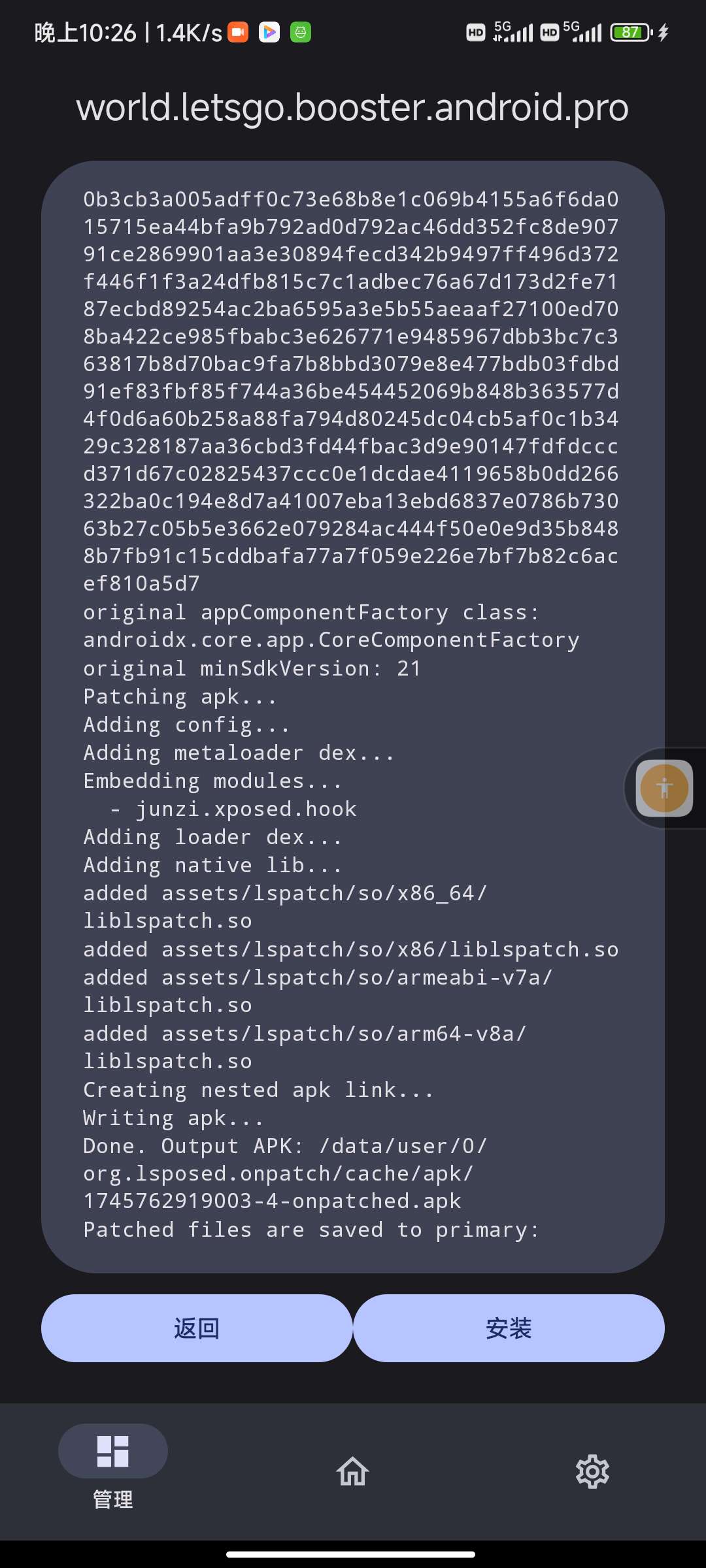
Task: Tap the 1745762919003-4-onpatched.apk output line
Action: tap(272, 1201)
